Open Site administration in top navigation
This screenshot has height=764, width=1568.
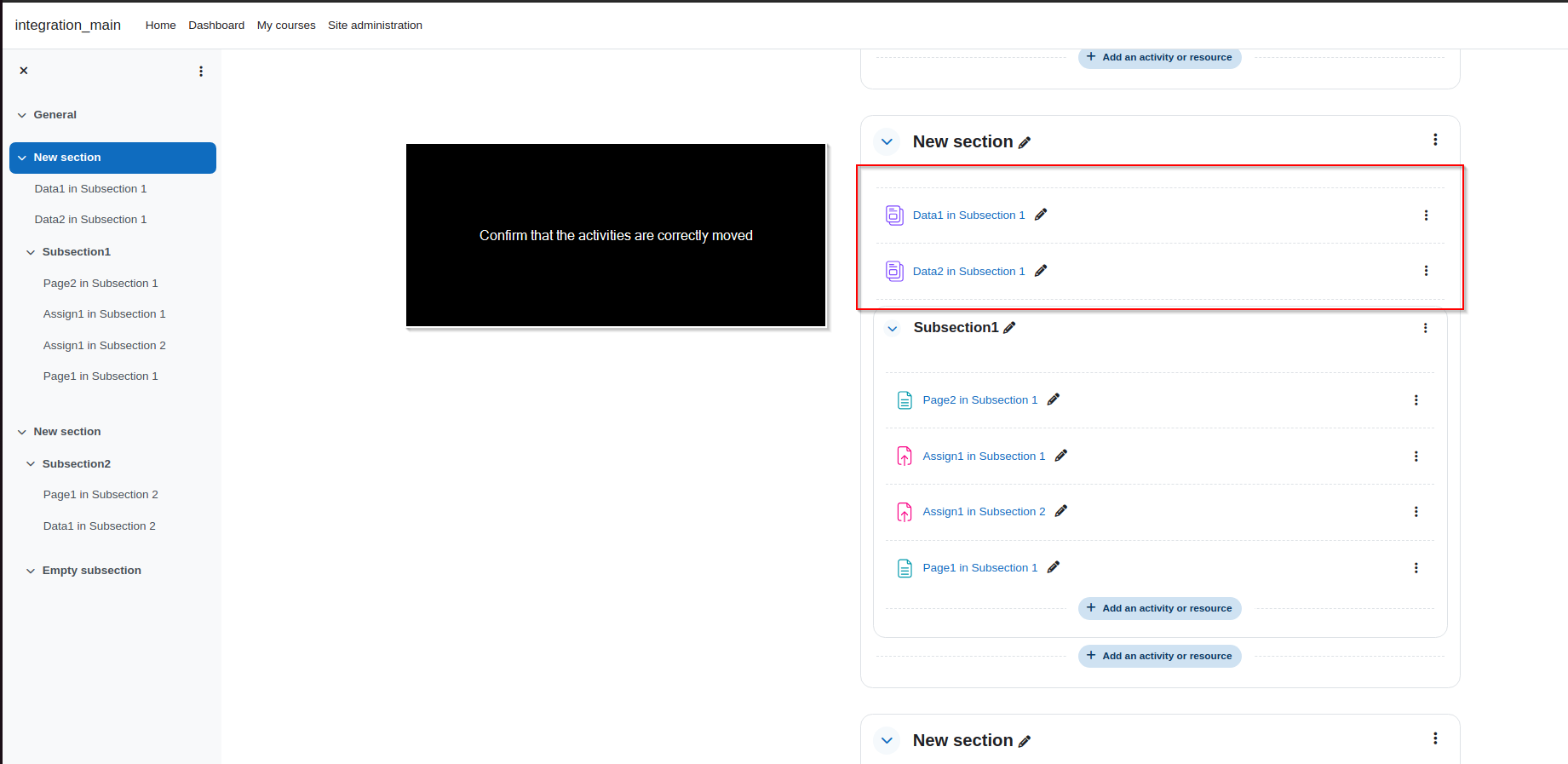pyautogui.click(x=375, y=26)
